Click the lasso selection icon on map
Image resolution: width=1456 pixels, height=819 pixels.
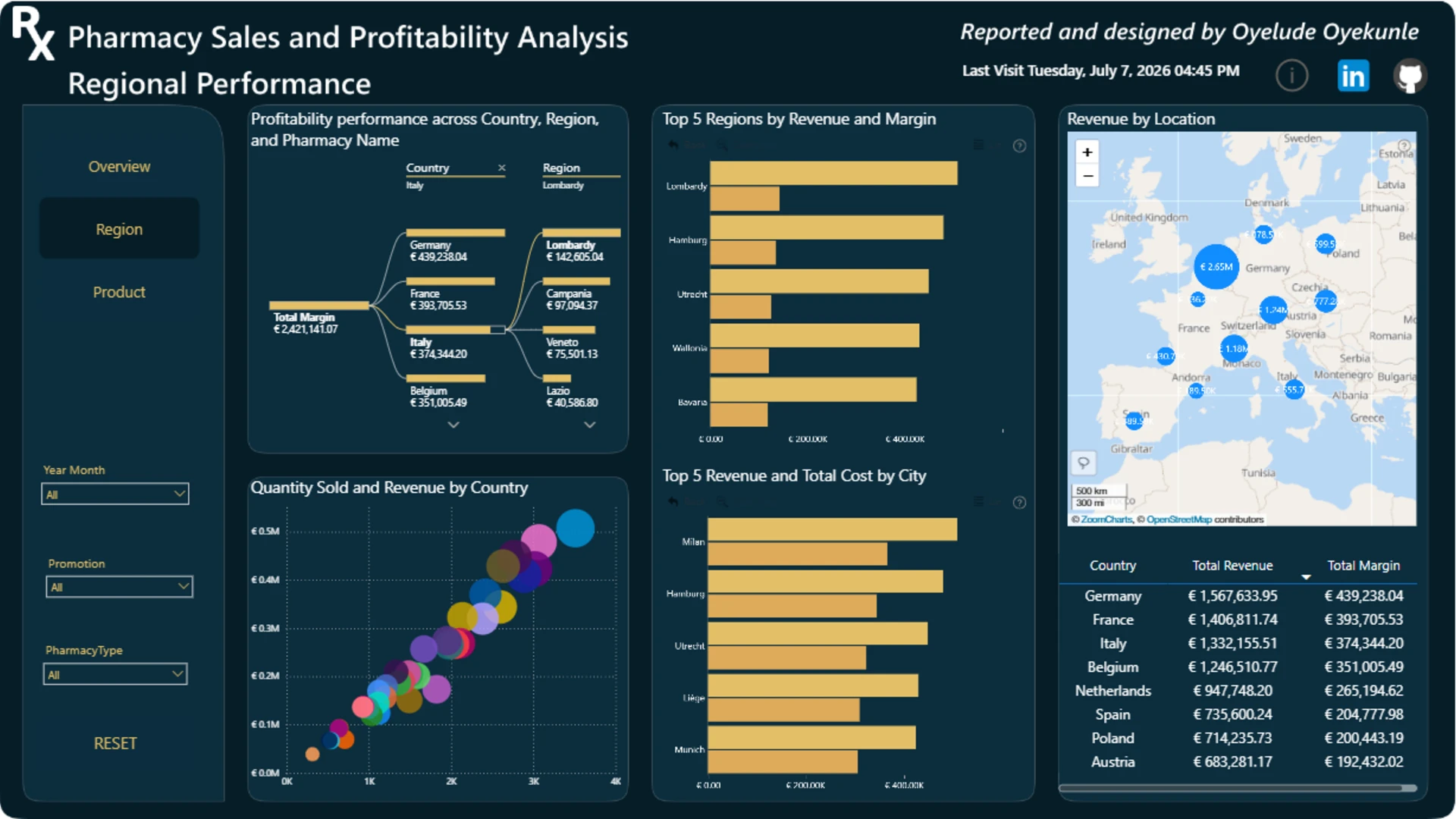point(1083,462)
